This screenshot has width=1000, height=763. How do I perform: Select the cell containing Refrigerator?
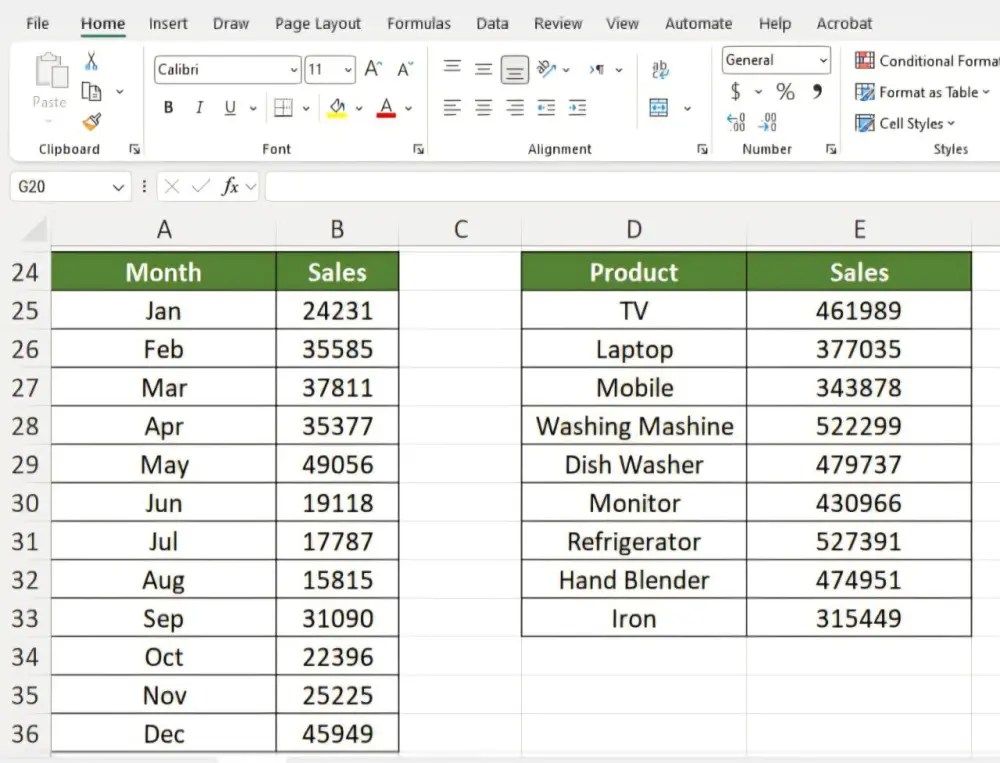pyautogui.click(x=634, y=541)
